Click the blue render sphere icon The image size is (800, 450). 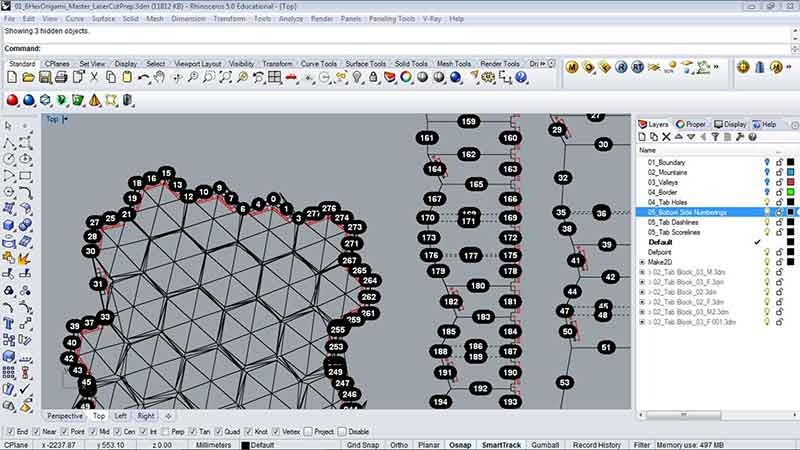456,77
